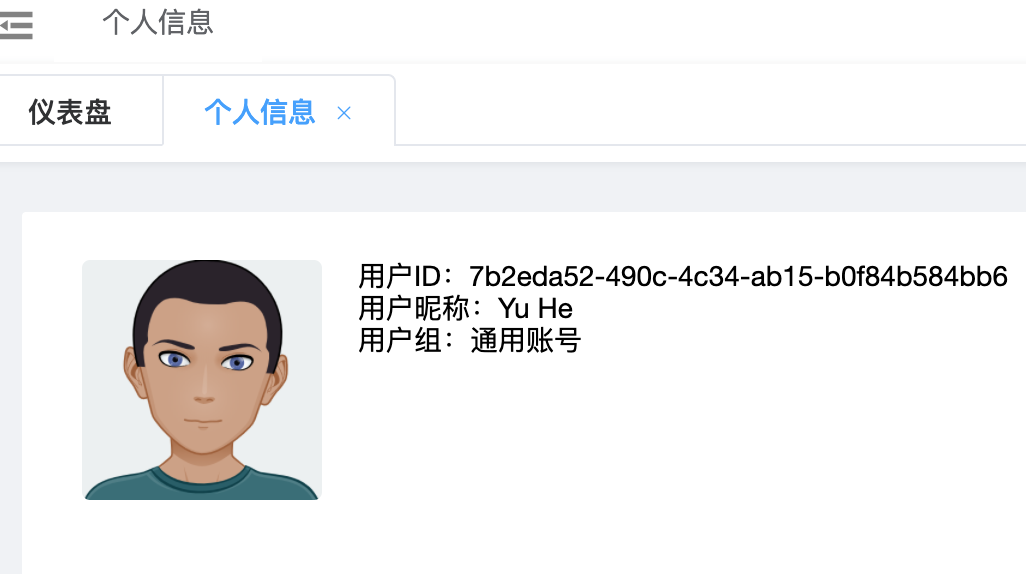The width and height of the screenshot is (1026, 574).
Task: Close the 个人信息 tab
Action: (x=344, y=113)
